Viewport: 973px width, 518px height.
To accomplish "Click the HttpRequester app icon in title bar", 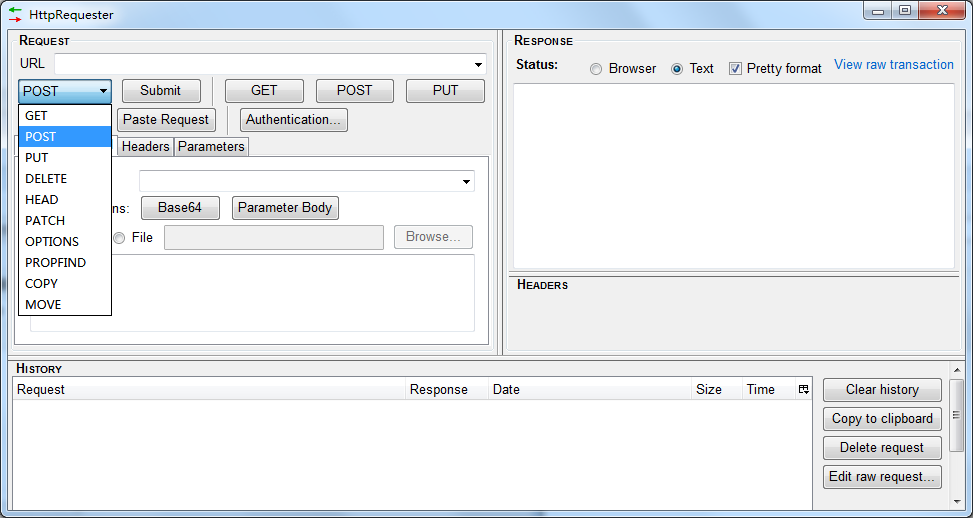I will (15, 15).
